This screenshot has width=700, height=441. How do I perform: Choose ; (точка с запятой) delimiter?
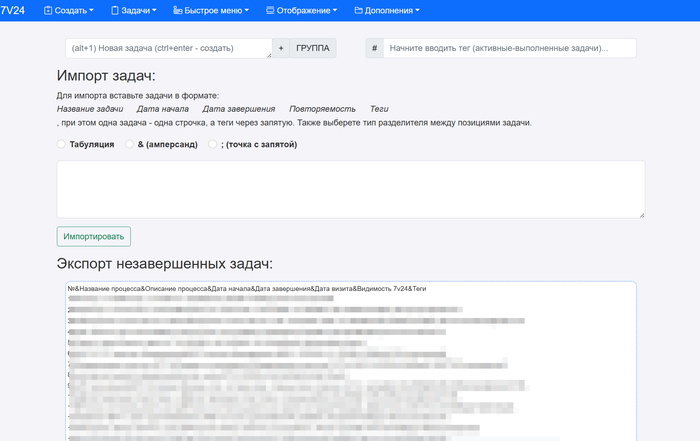coord(213,144)
